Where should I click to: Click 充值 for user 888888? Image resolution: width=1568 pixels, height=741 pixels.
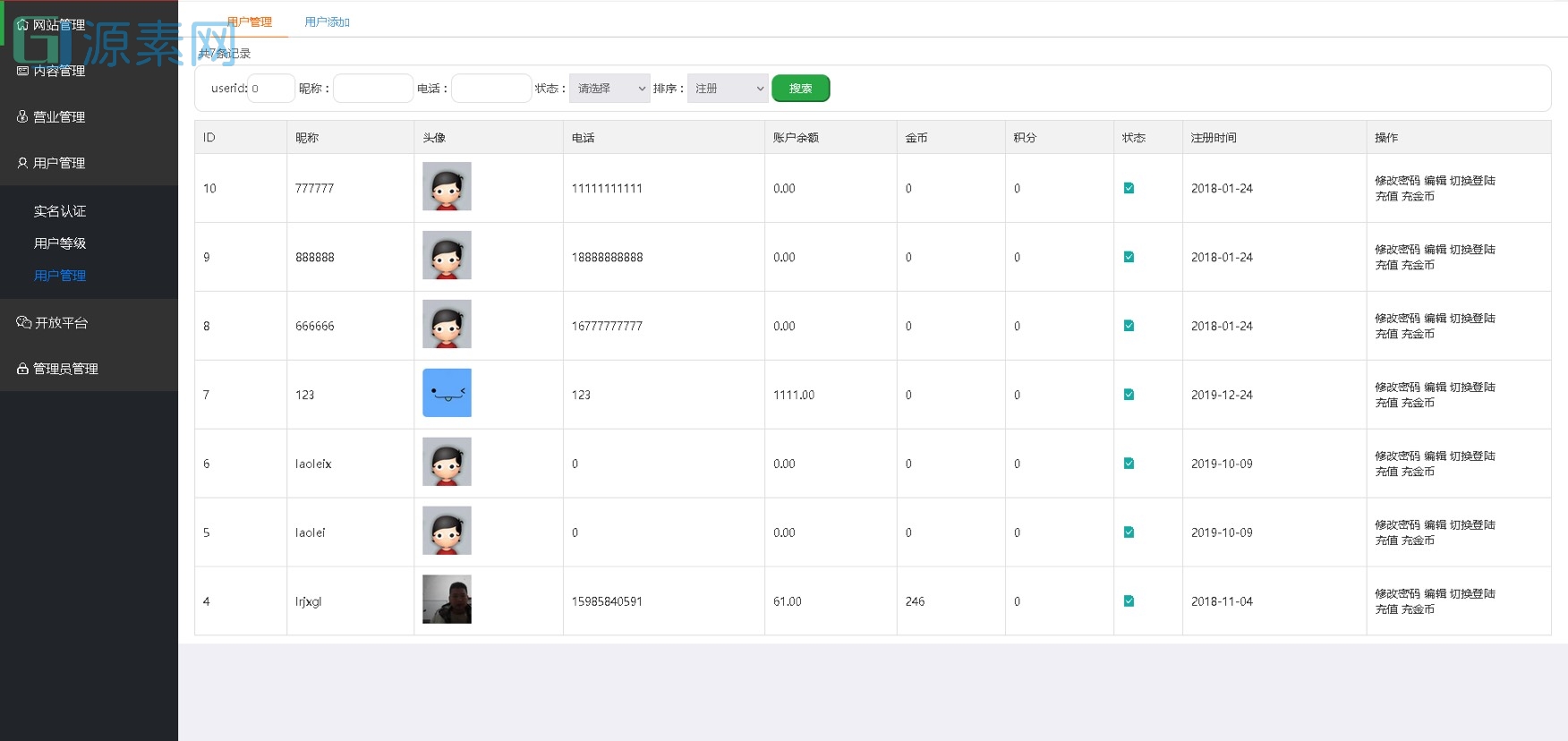[1386, 265]
